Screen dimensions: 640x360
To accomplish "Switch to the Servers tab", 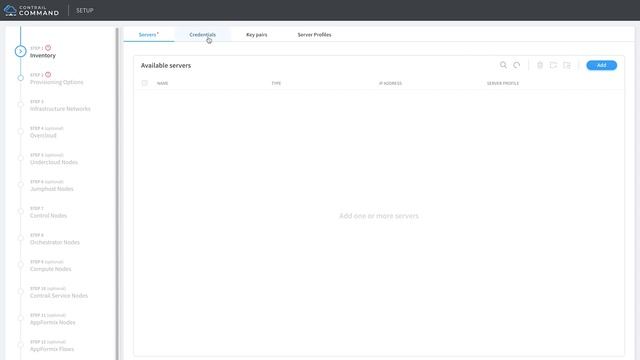I will (x=149, y=35).
